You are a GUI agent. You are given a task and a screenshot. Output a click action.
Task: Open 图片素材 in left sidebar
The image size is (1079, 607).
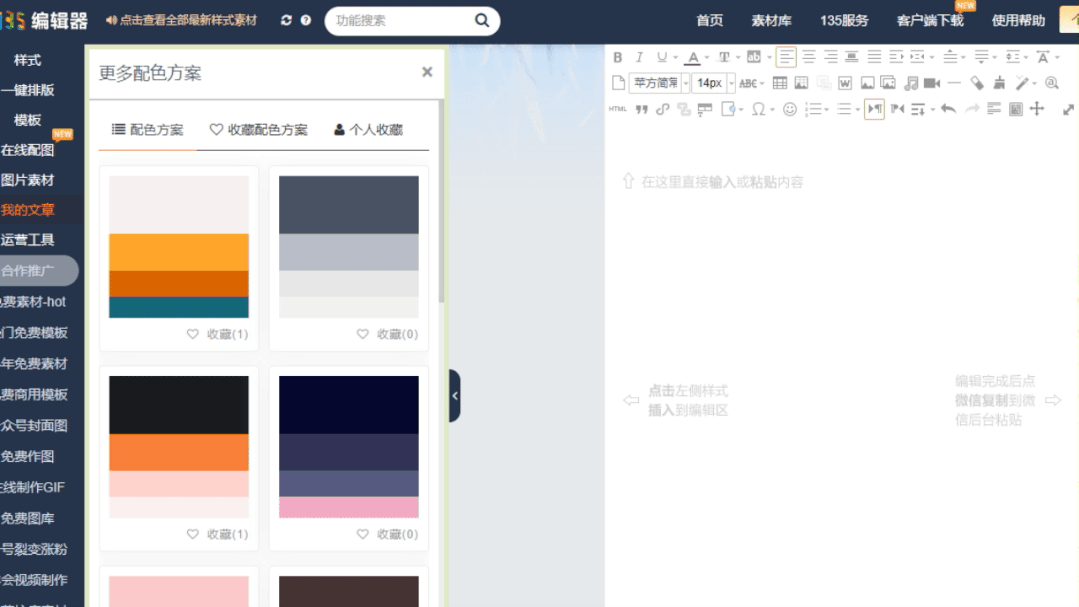(28, 180)
